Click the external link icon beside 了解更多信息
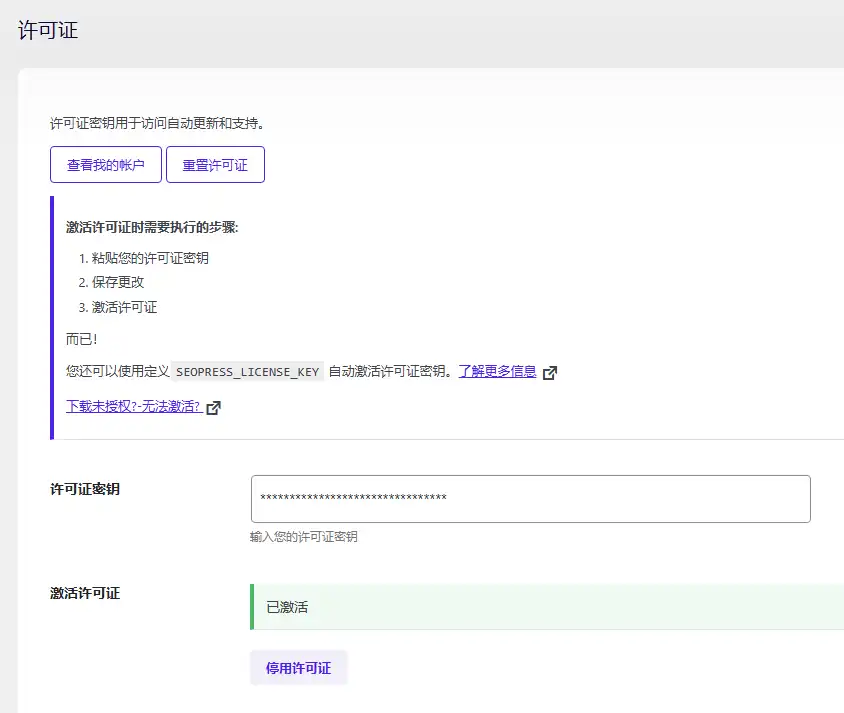This screenshot has height=713, width=844. coord(550,371)
